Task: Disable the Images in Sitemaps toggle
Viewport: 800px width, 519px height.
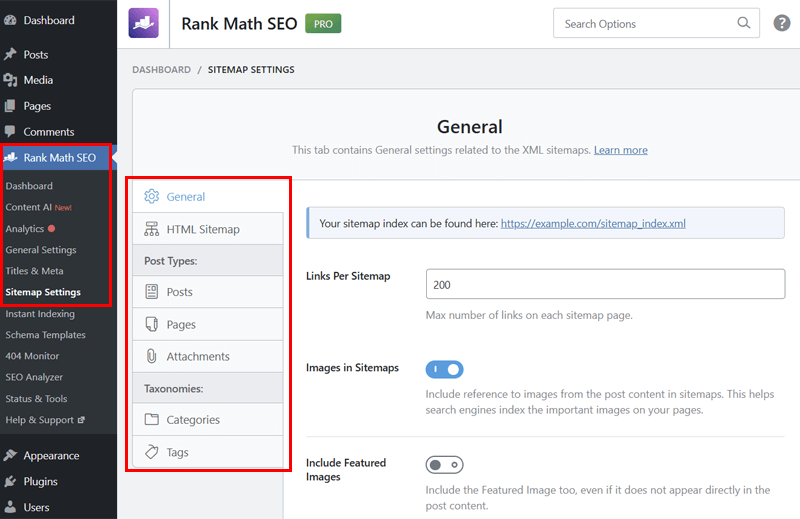Action: (444, 369)
